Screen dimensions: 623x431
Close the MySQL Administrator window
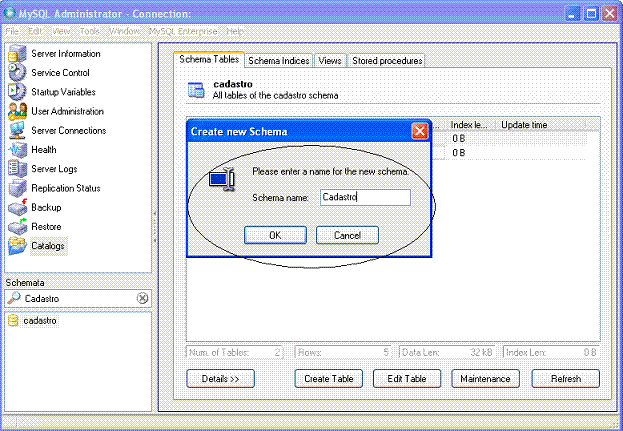click(609, 14)
